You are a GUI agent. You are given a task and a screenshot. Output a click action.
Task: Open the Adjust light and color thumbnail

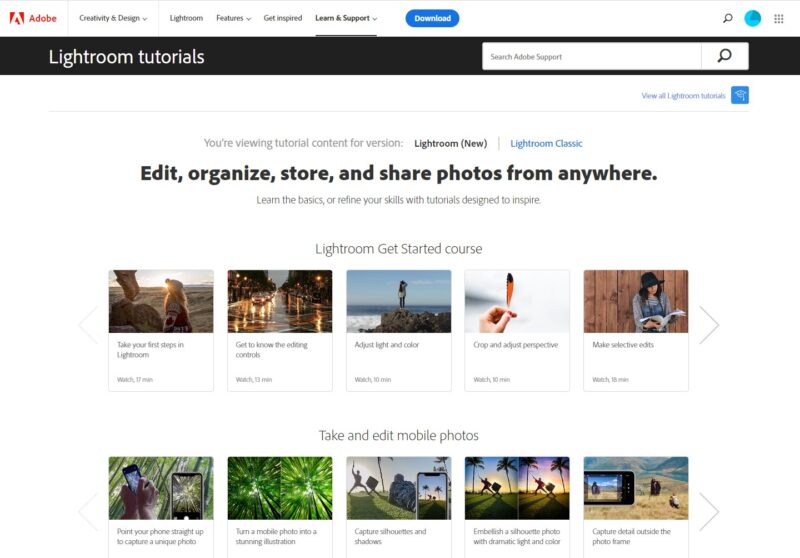click(399, 301)
